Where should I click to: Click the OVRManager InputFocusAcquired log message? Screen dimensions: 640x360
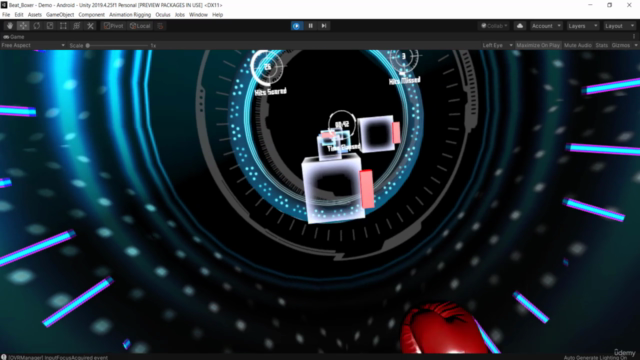pyautogui.click(x=58, y=357)
